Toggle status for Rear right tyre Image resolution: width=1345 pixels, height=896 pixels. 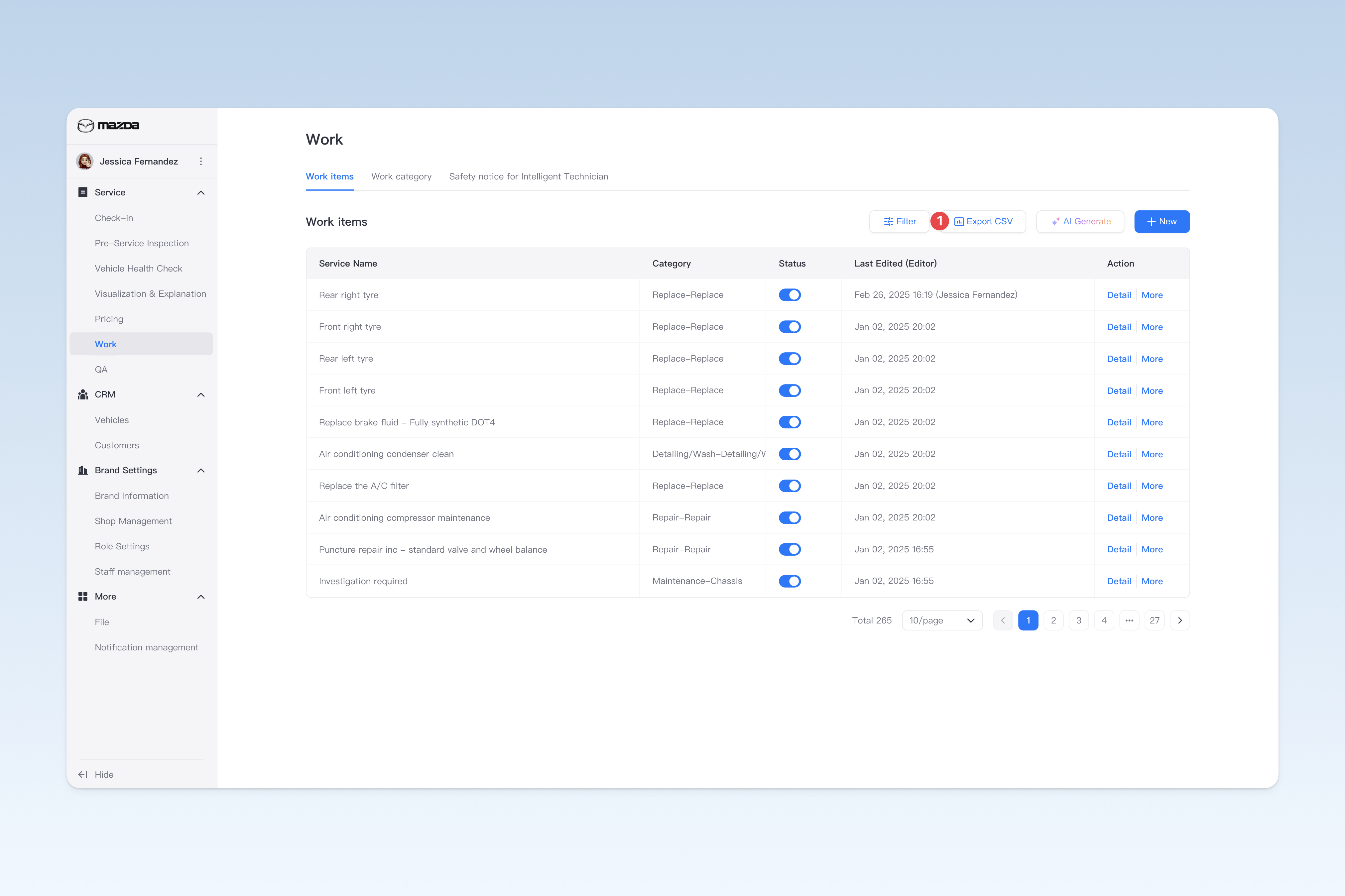(790, 295)
